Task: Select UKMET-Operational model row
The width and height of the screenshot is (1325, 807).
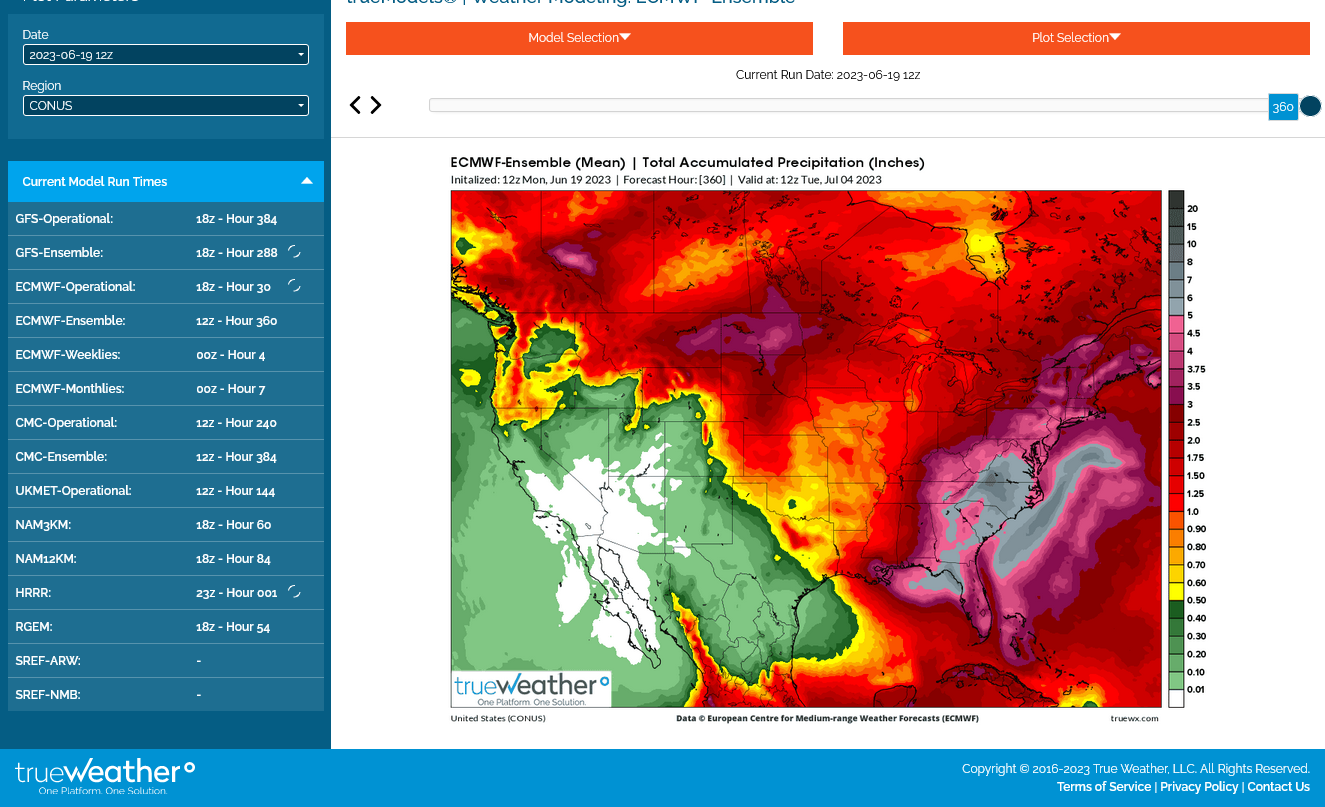Action: 166,491
